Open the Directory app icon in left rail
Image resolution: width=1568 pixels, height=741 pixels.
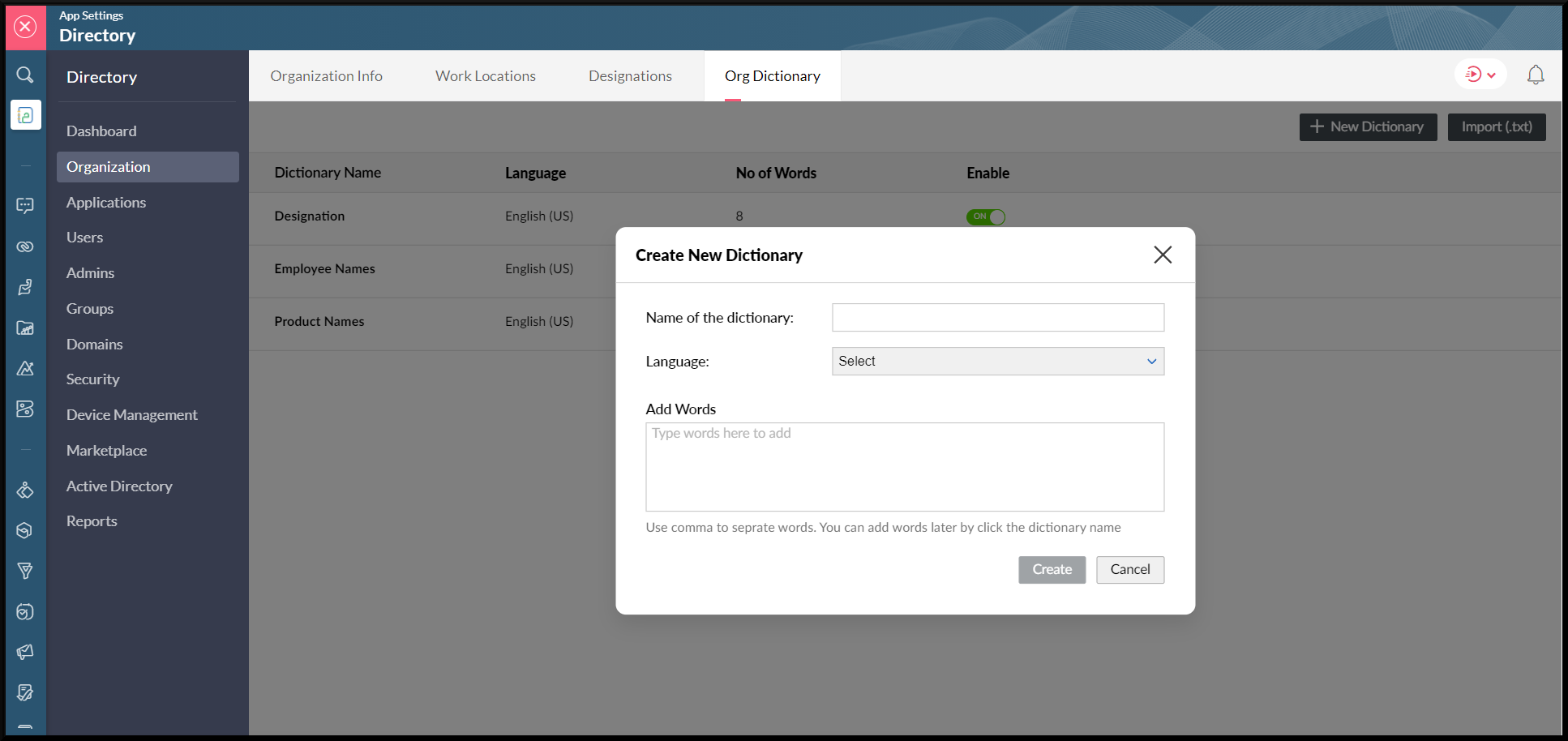25,115
